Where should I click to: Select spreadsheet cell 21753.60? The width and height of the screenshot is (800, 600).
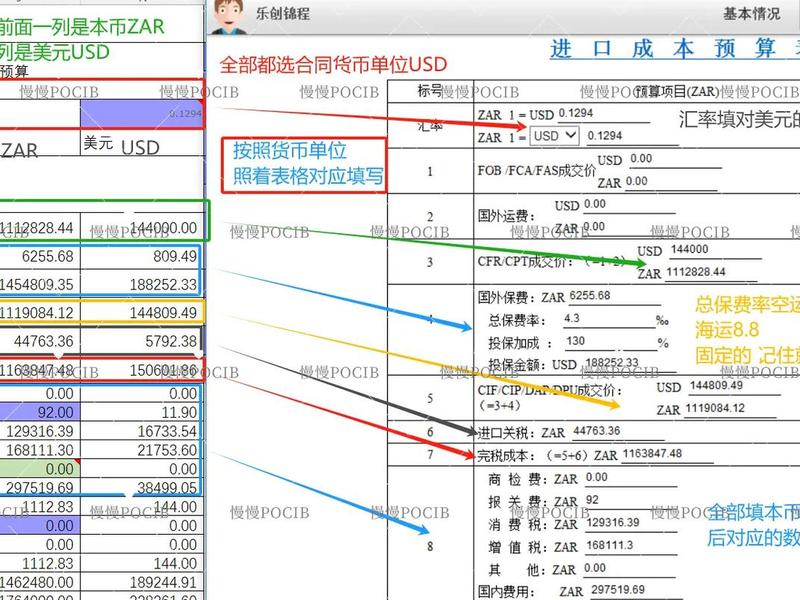click(x=141, y=450)
